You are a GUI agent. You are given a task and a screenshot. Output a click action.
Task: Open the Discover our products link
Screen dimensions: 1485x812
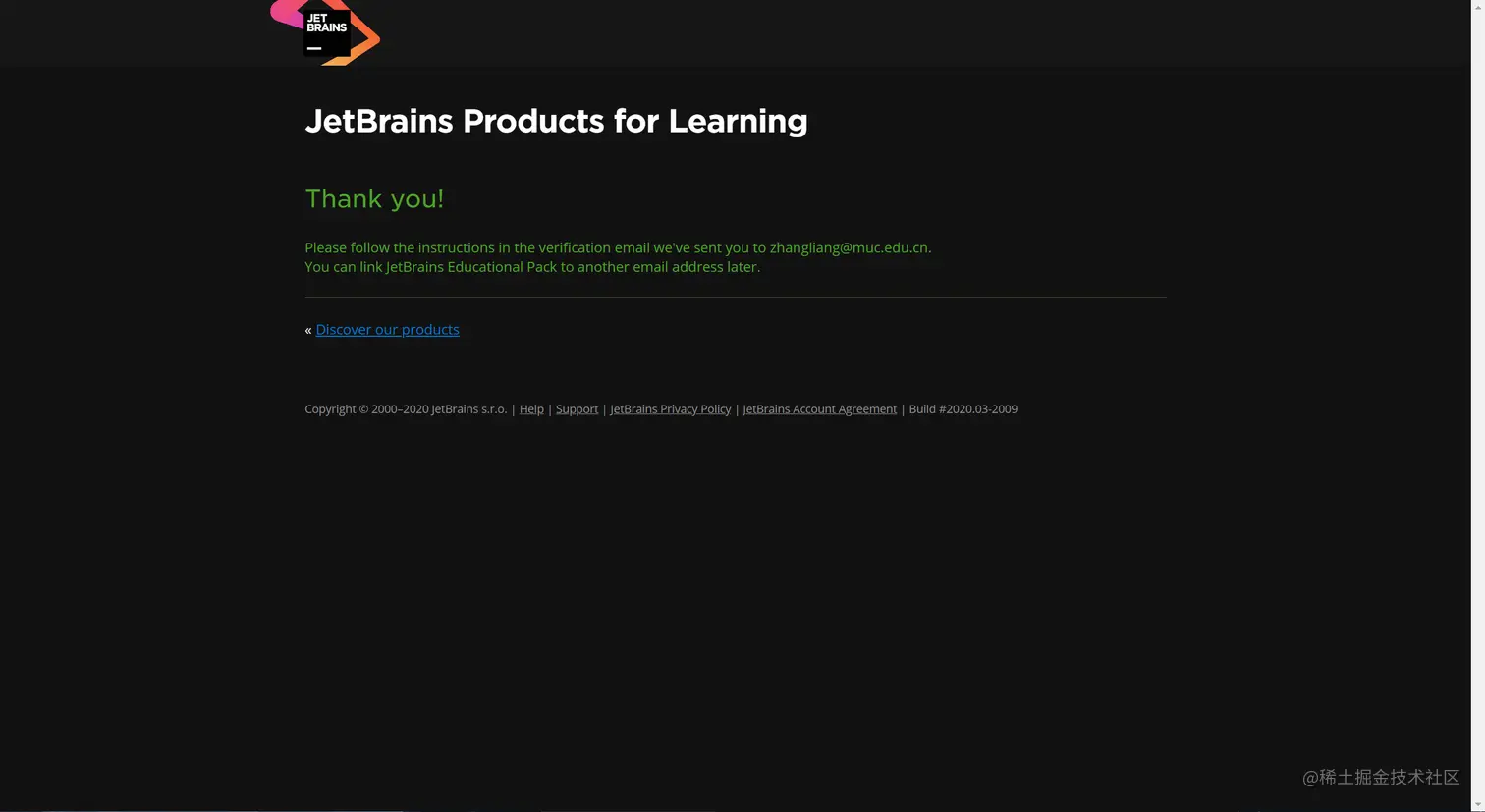click(387, 330)
